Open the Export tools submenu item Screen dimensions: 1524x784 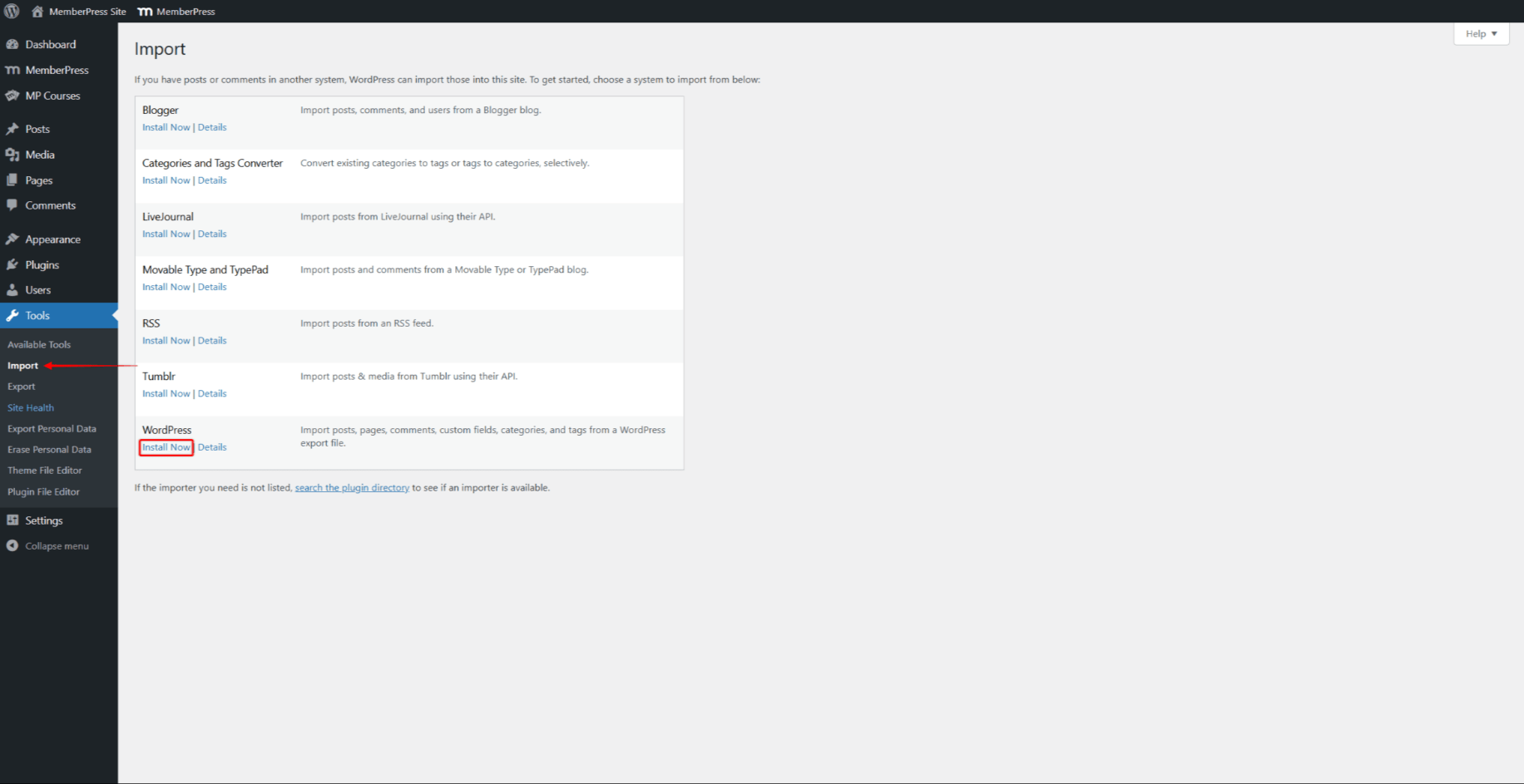(x=22, y=387)
